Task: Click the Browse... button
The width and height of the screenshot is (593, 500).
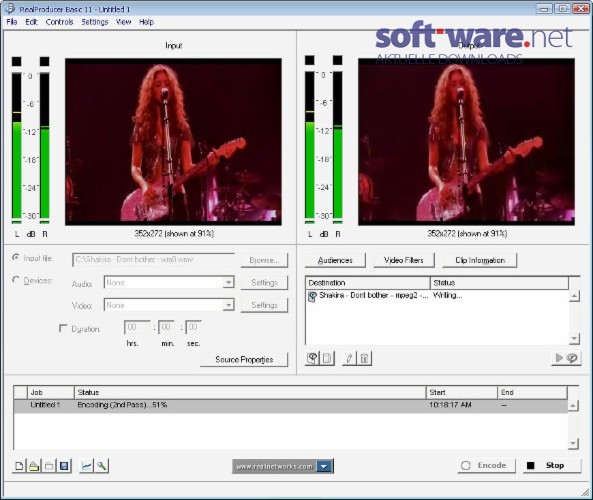Action: (x=264, y=260)
